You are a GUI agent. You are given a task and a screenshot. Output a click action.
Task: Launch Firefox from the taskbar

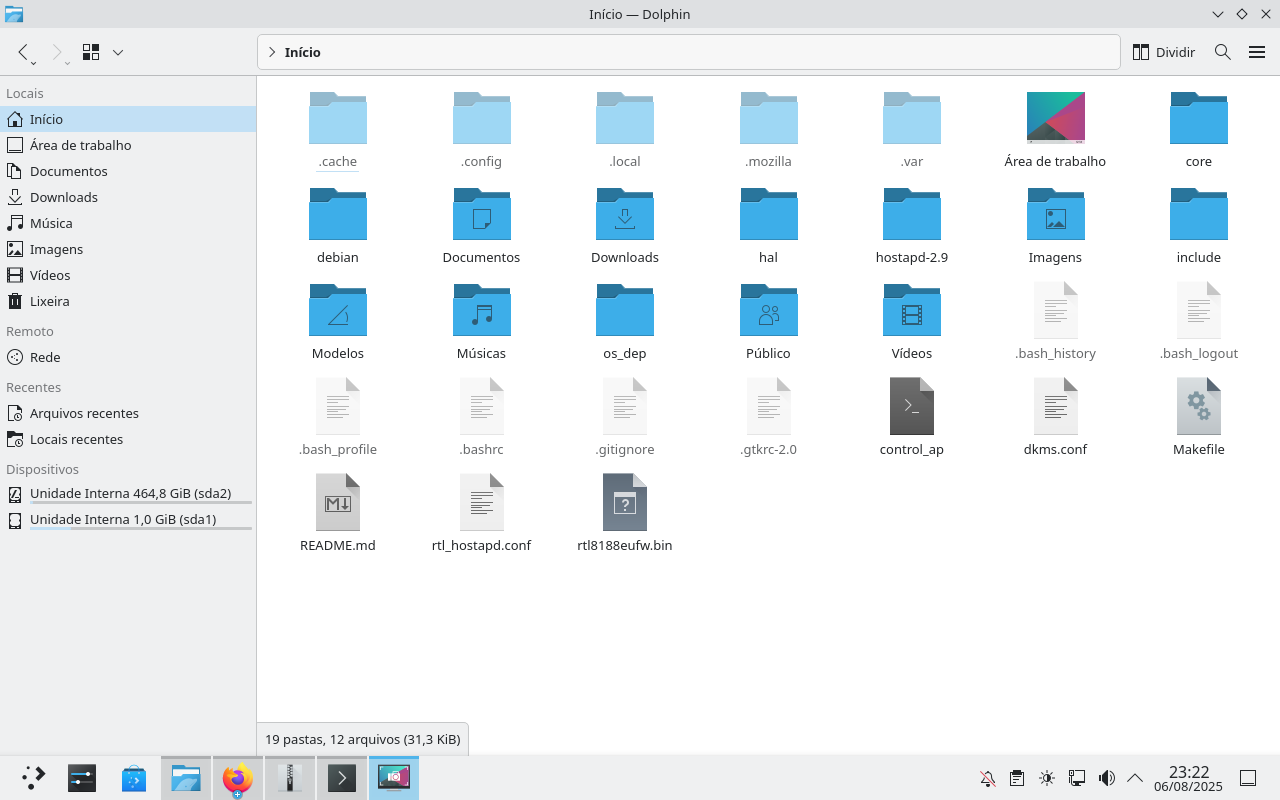tap(238, 778)
